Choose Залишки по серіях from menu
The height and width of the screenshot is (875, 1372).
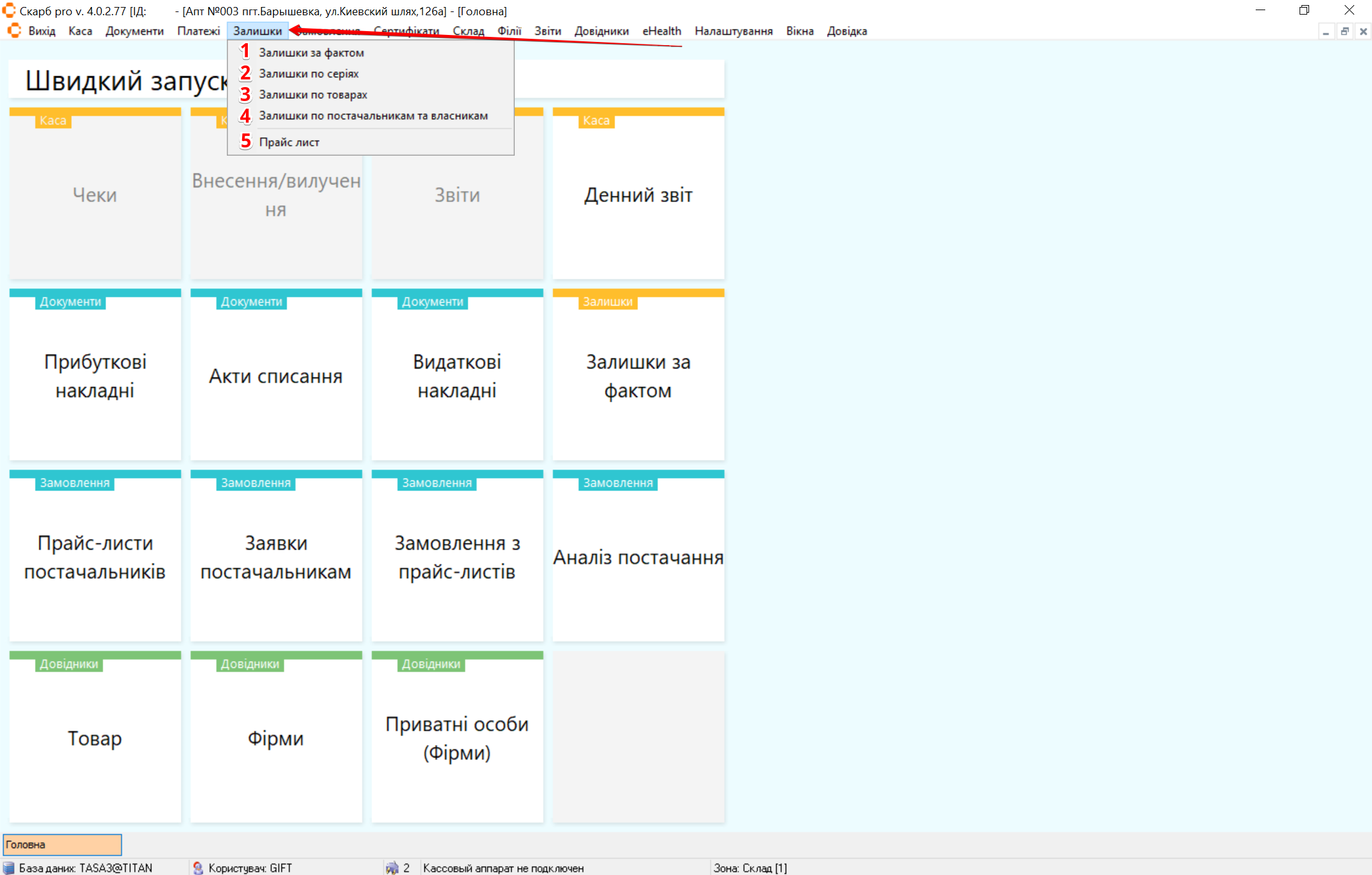(309, 74)
